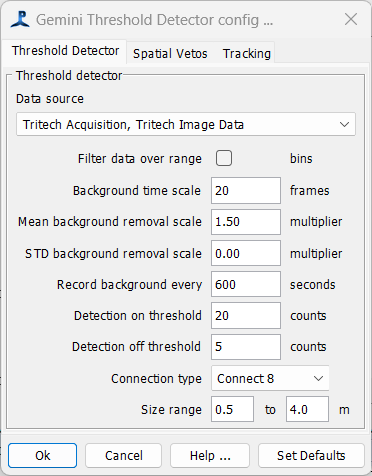This screenshot has height=476, width=372.
Task: Close the Gemini Threshold Detector dialog
Action: point(351,19)
